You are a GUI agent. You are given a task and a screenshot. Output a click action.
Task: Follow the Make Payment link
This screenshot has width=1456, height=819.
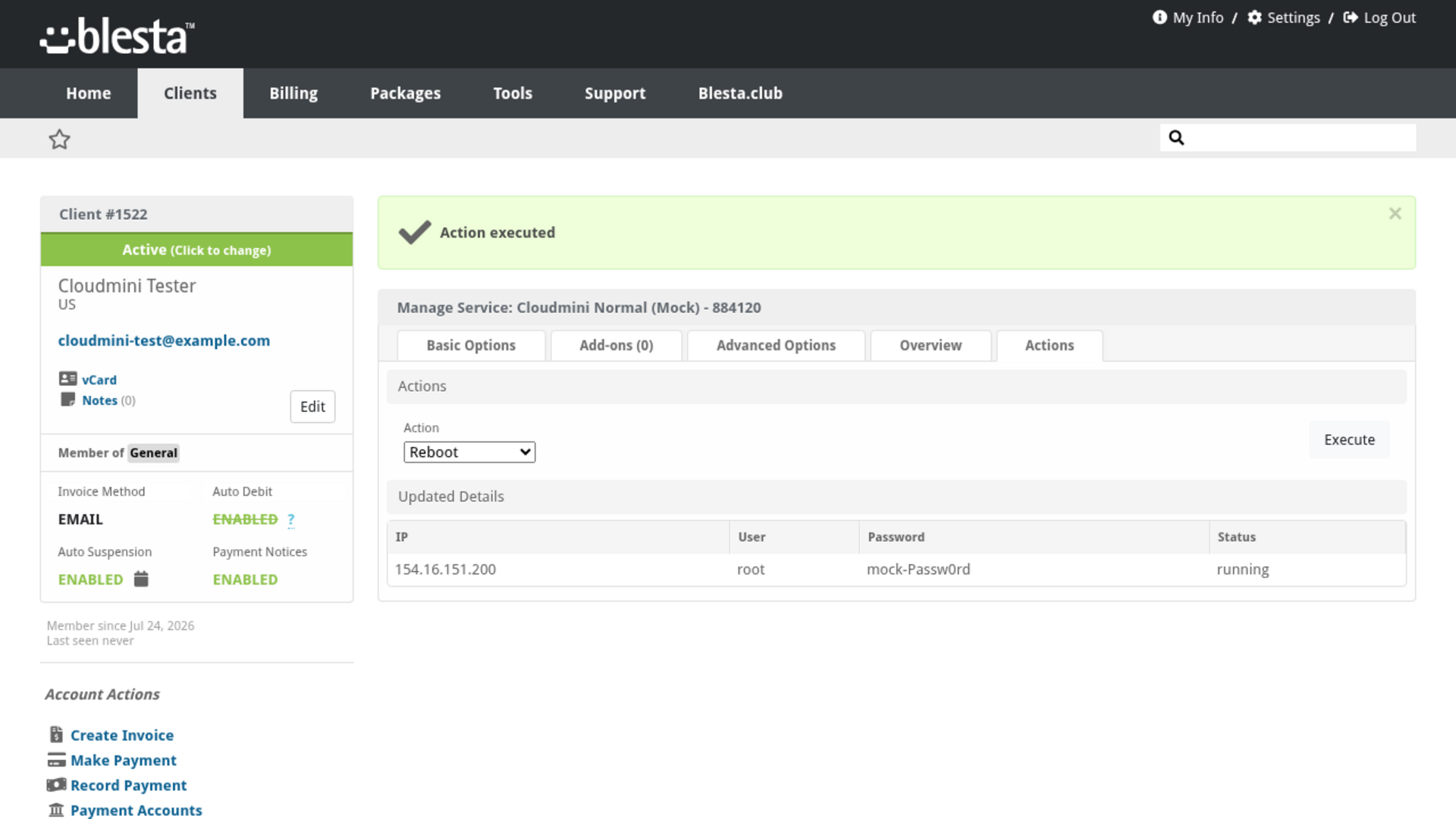[x=124, y=760]
